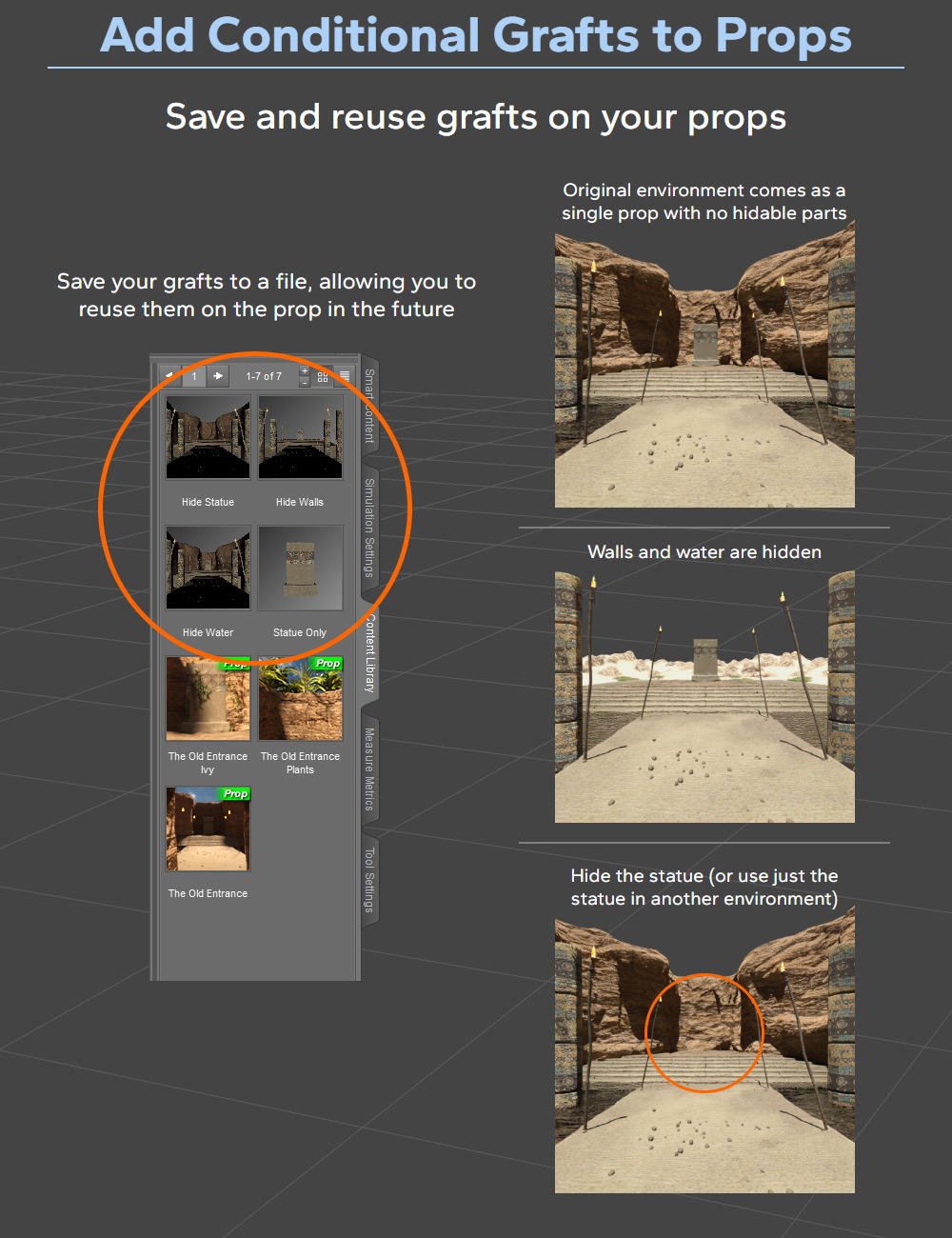The image size is (952, 1238).
Task: Switch to list view in Content Library
Action: 345,376
